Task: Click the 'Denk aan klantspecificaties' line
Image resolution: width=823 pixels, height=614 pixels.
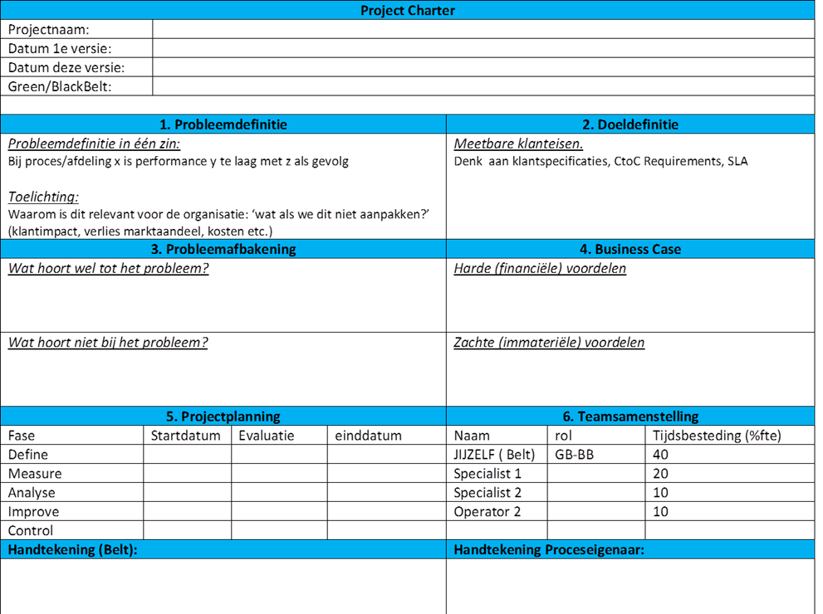Action: pos(600,161)
